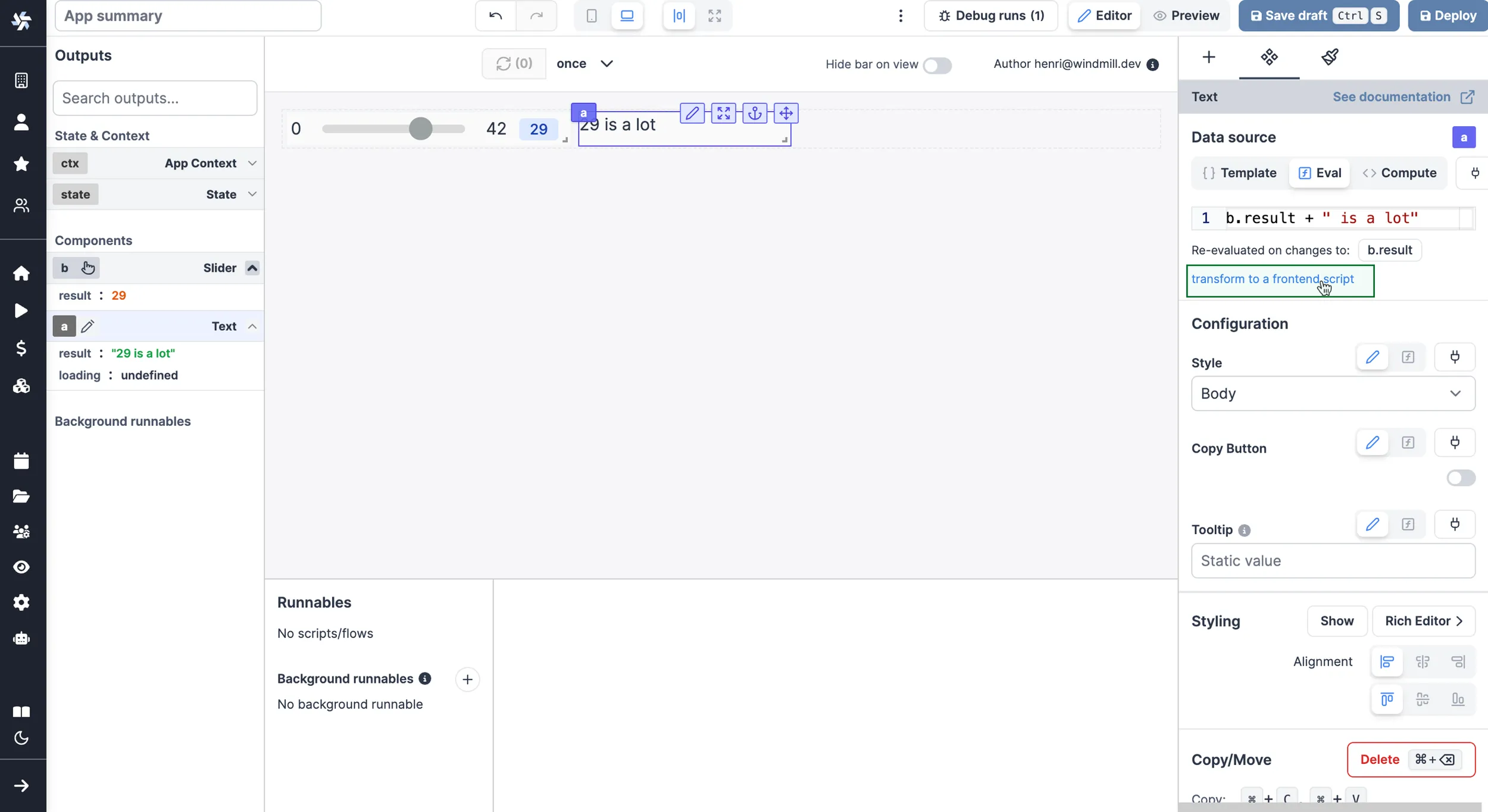Select left horizontal alignment option

tap(1387, 661)
